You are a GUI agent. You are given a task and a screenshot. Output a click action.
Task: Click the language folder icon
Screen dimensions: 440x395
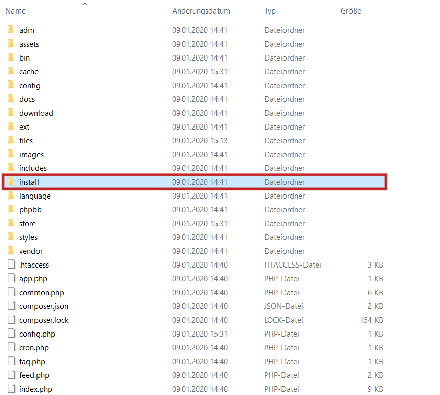(x=11, y=195)
